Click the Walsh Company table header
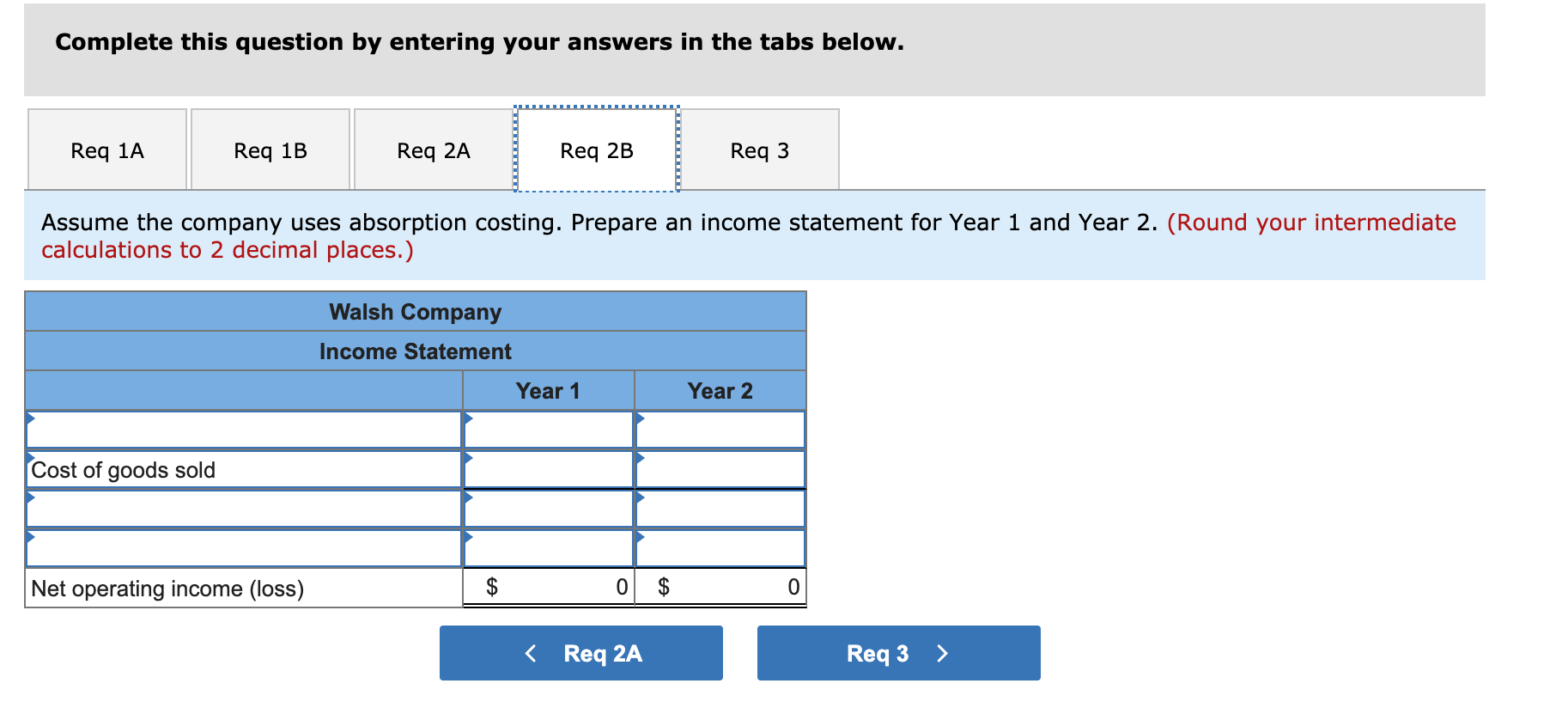The width and height of the screenshot is (1568, 708). [x=415, y=312]
